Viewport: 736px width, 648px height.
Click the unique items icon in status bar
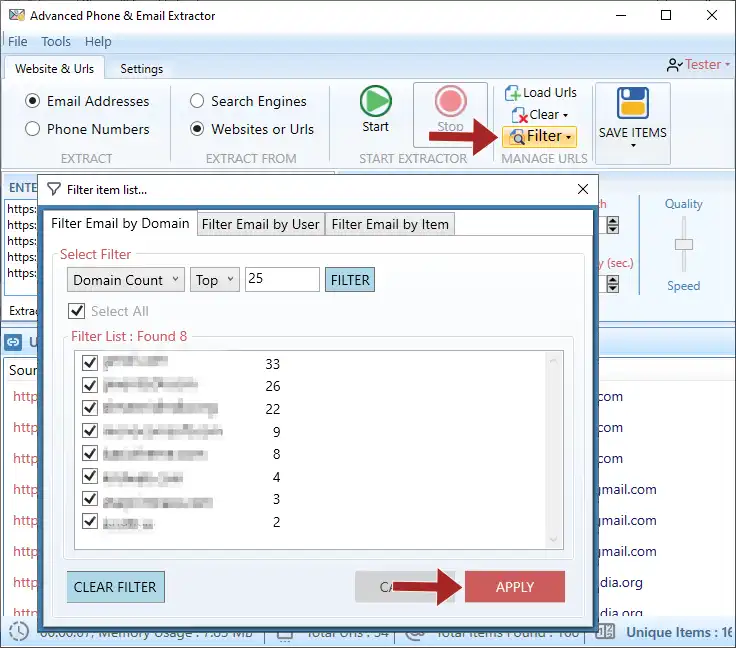(x=606, y=632)
